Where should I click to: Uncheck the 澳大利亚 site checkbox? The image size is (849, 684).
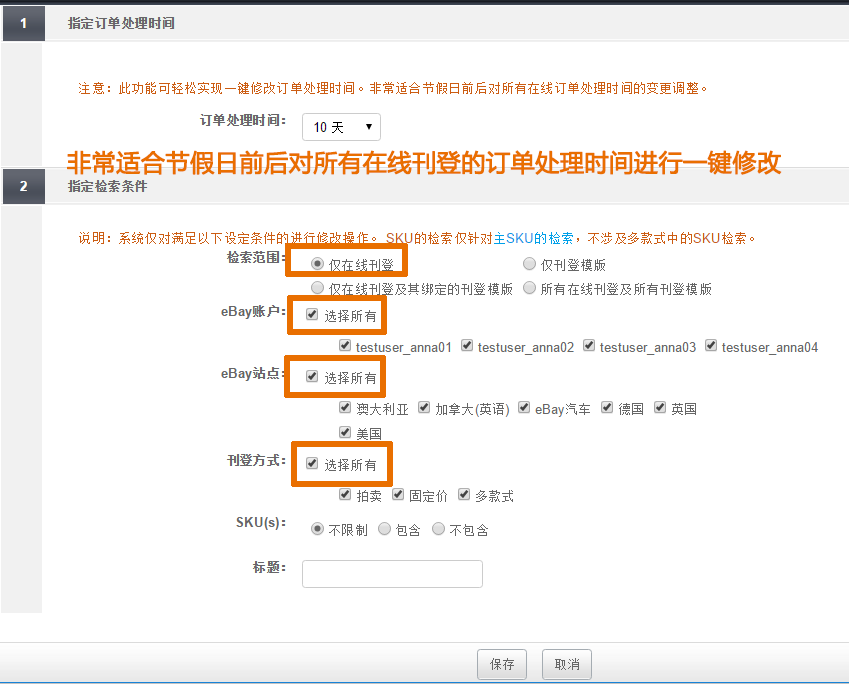tap(345, 407)
